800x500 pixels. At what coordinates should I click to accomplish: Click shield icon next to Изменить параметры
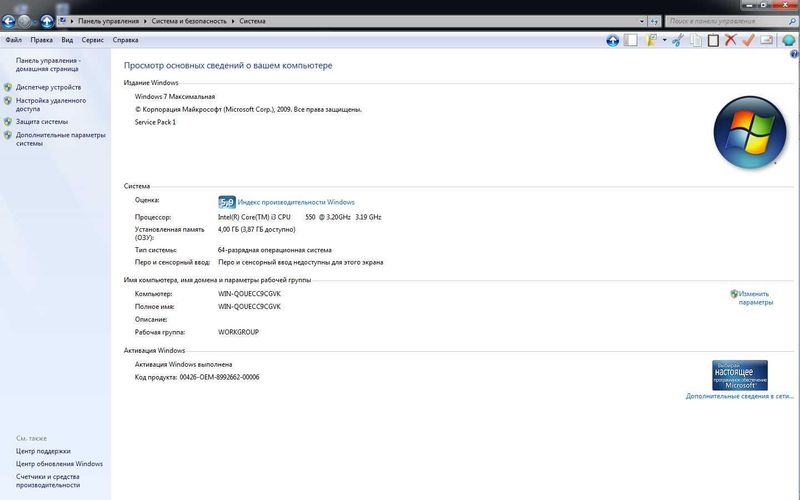(734, 294)
